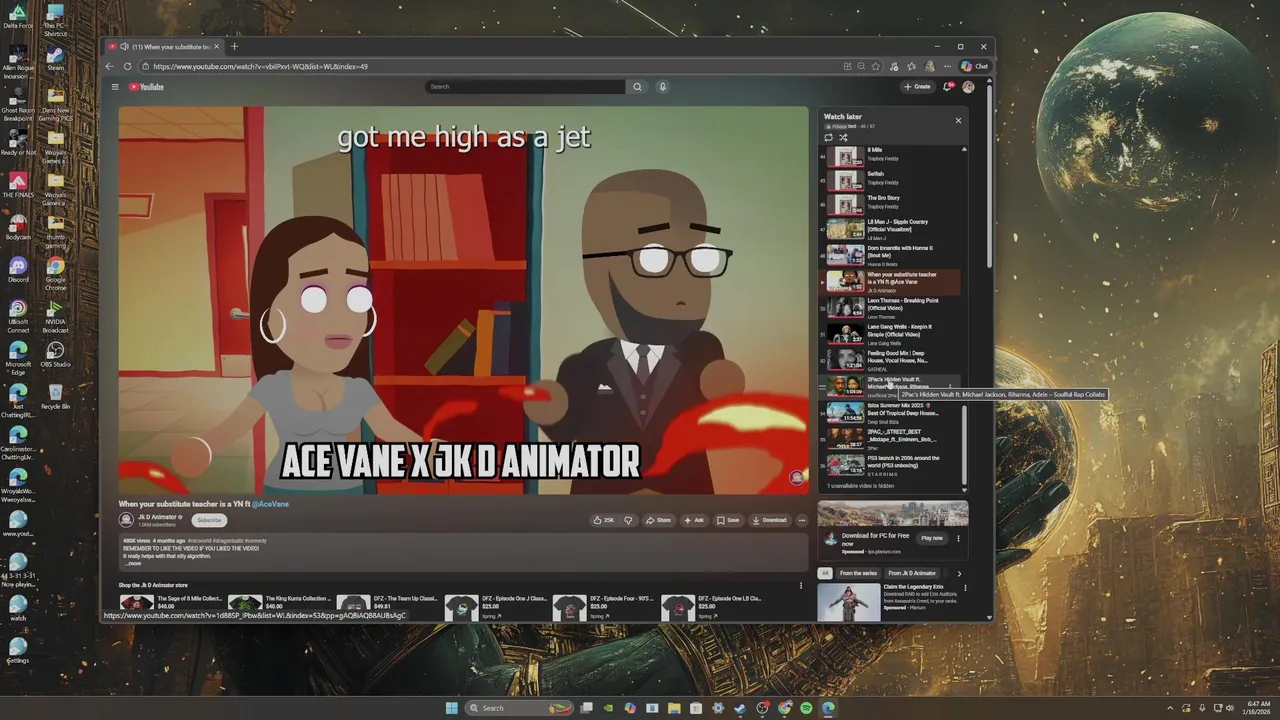Open 'The Saga of 8 Mile Collect...' product
1280x720 pixels.
[170, 603]
